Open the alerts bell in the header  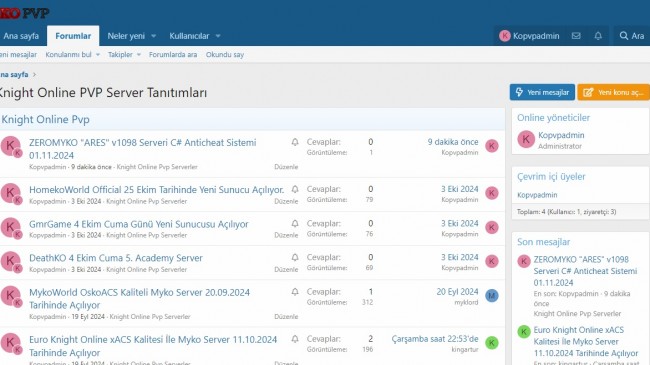pos(598,36)
